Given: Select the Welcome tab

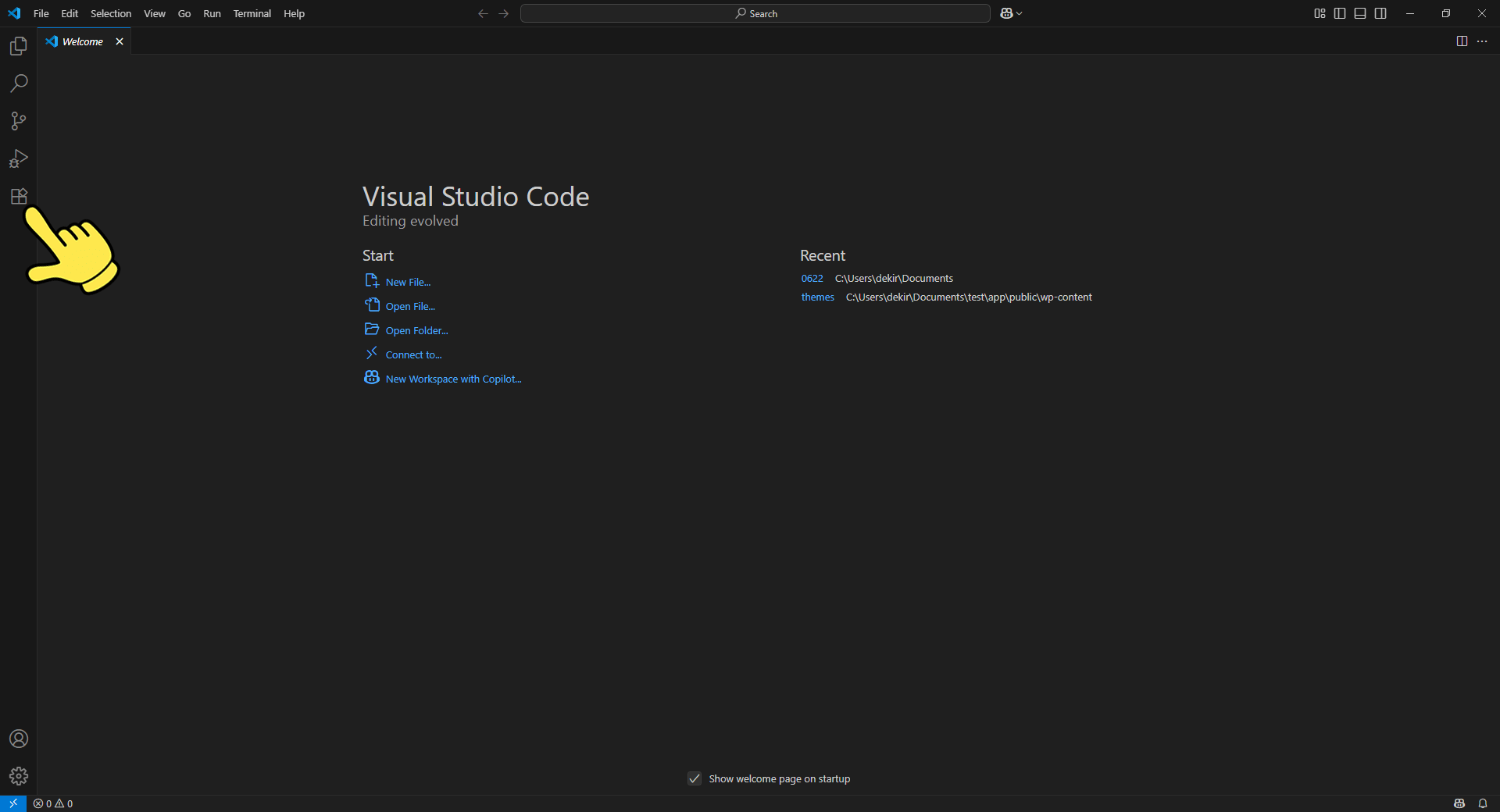Looking at the screenshot, I should (83, 41).
